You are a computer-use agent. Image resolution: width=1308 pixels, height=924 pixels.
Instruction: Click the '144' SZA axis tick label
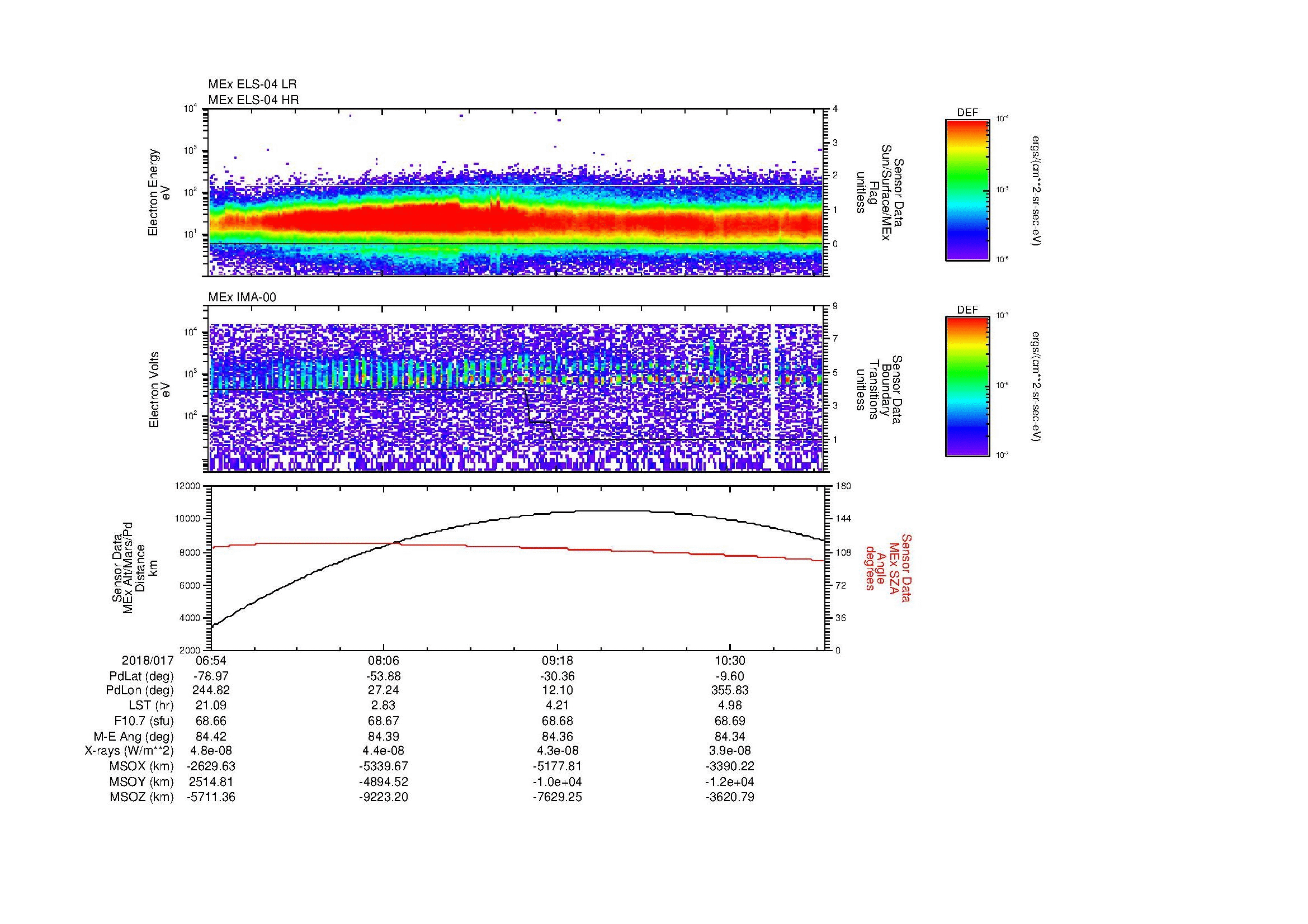pyautogui.click(x=844, y=519)
